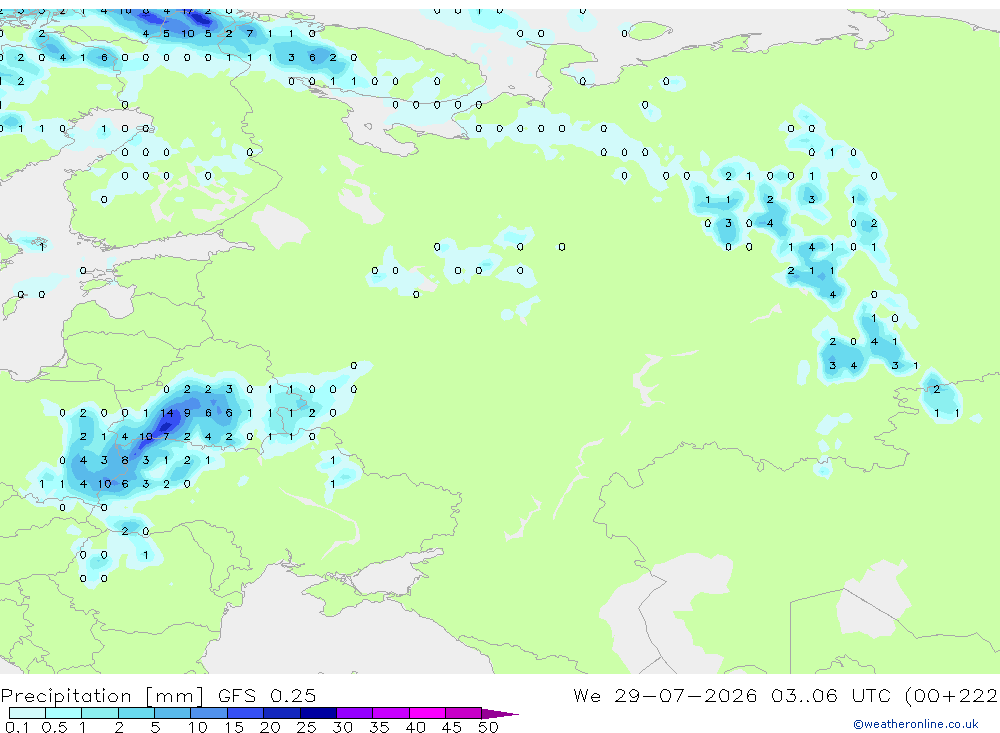The width and height of the screenshot is (1000, 733).
Task: Click the legend tick label '30'
Action: point(342,727)
